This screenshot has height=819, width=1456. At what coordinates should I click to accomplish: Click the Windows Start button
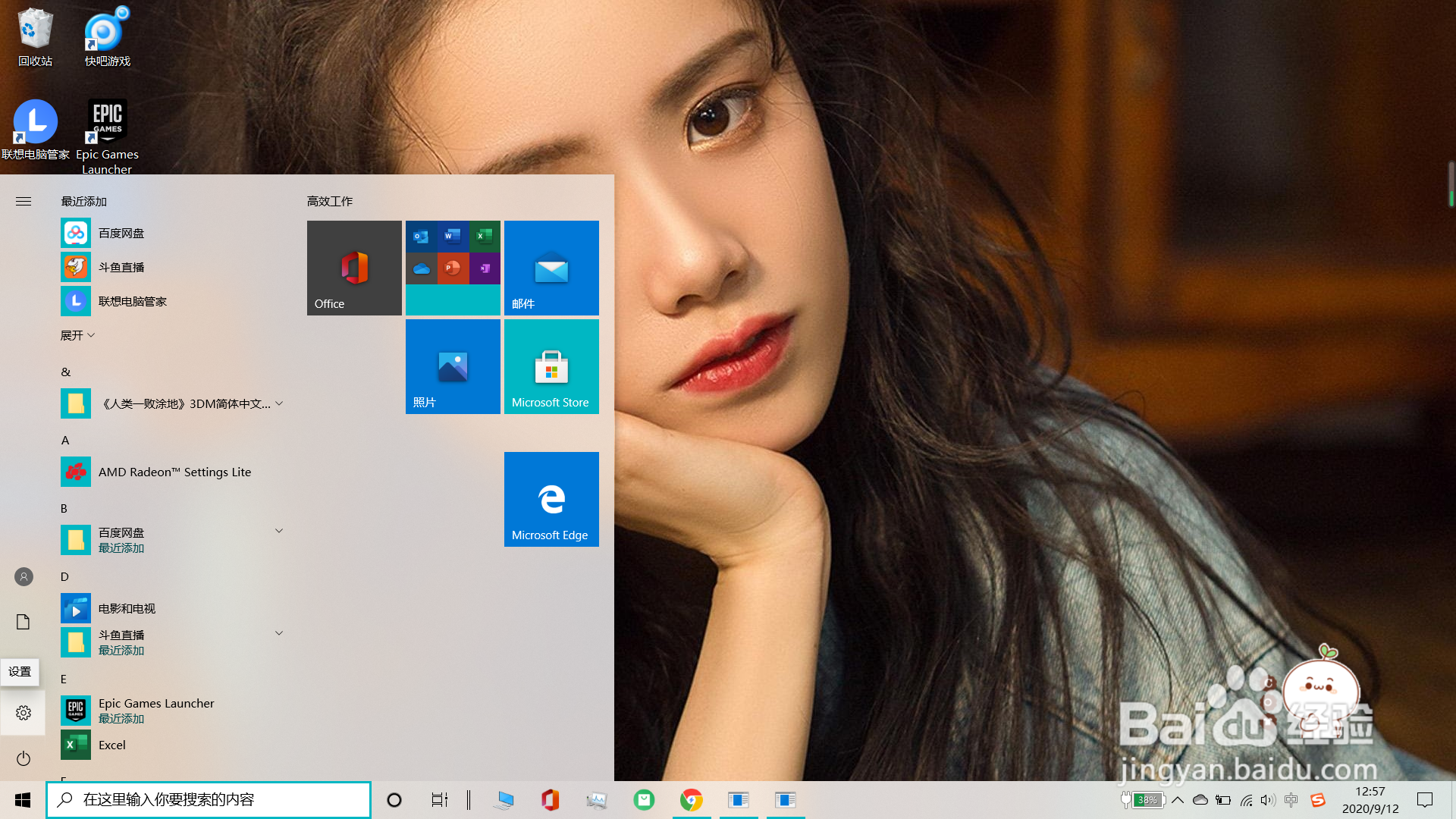coord(23,800)
